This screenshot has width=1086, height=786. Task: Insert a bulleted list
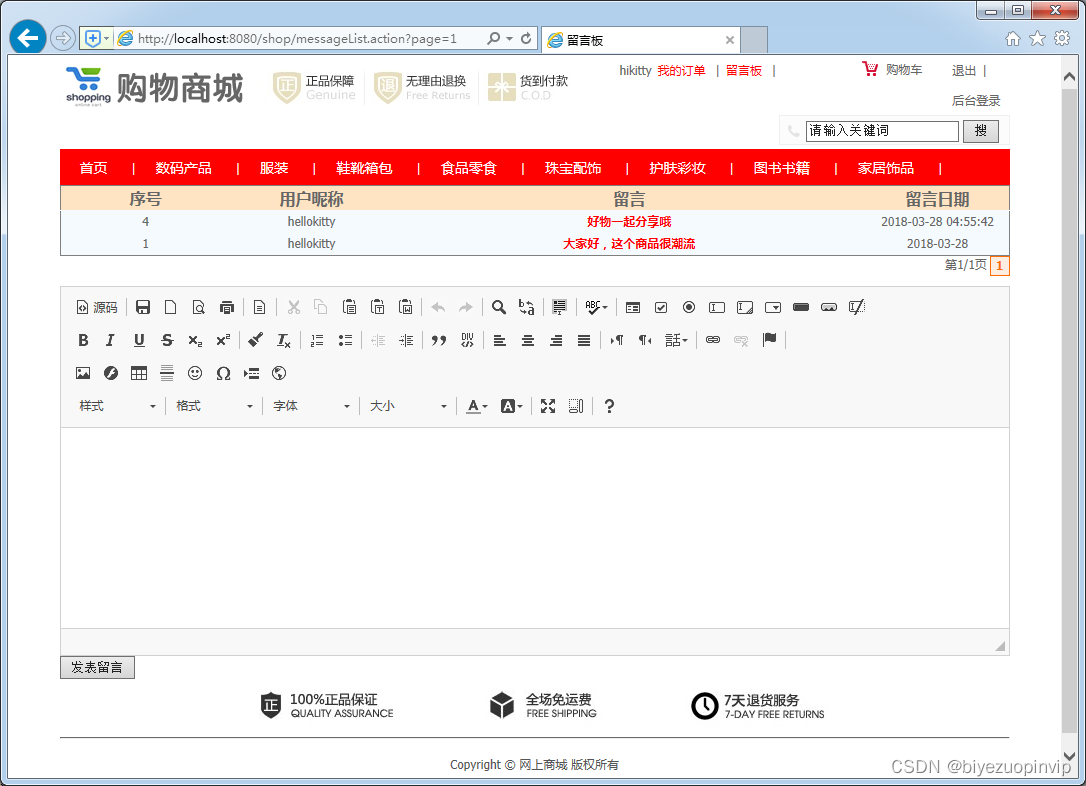345,340
